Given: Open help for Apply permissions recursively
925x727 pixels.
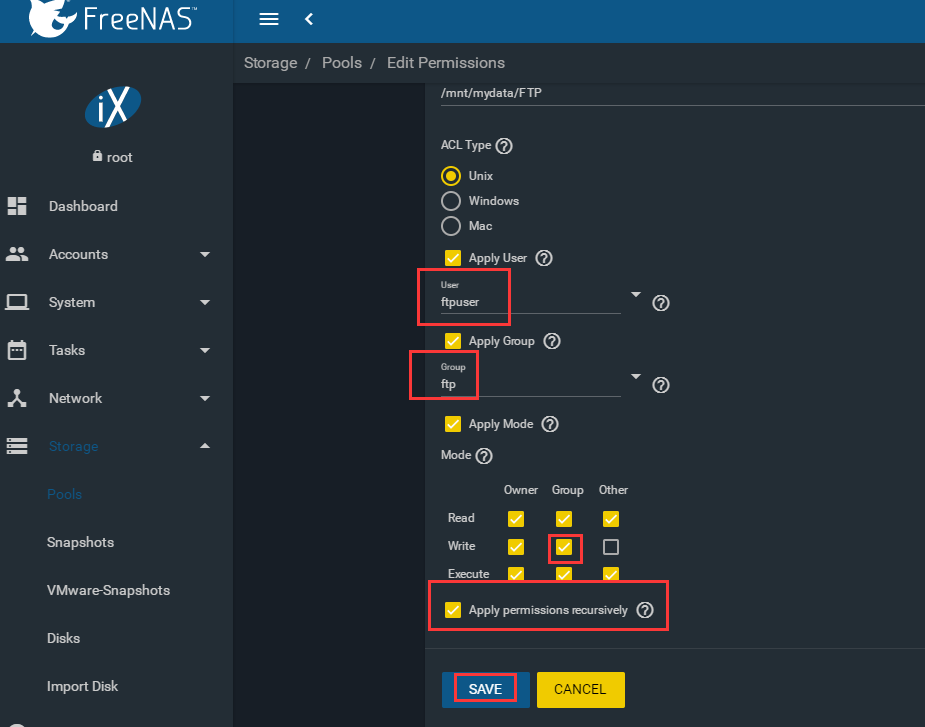Looking at the screenshot, I should [645, 610].
